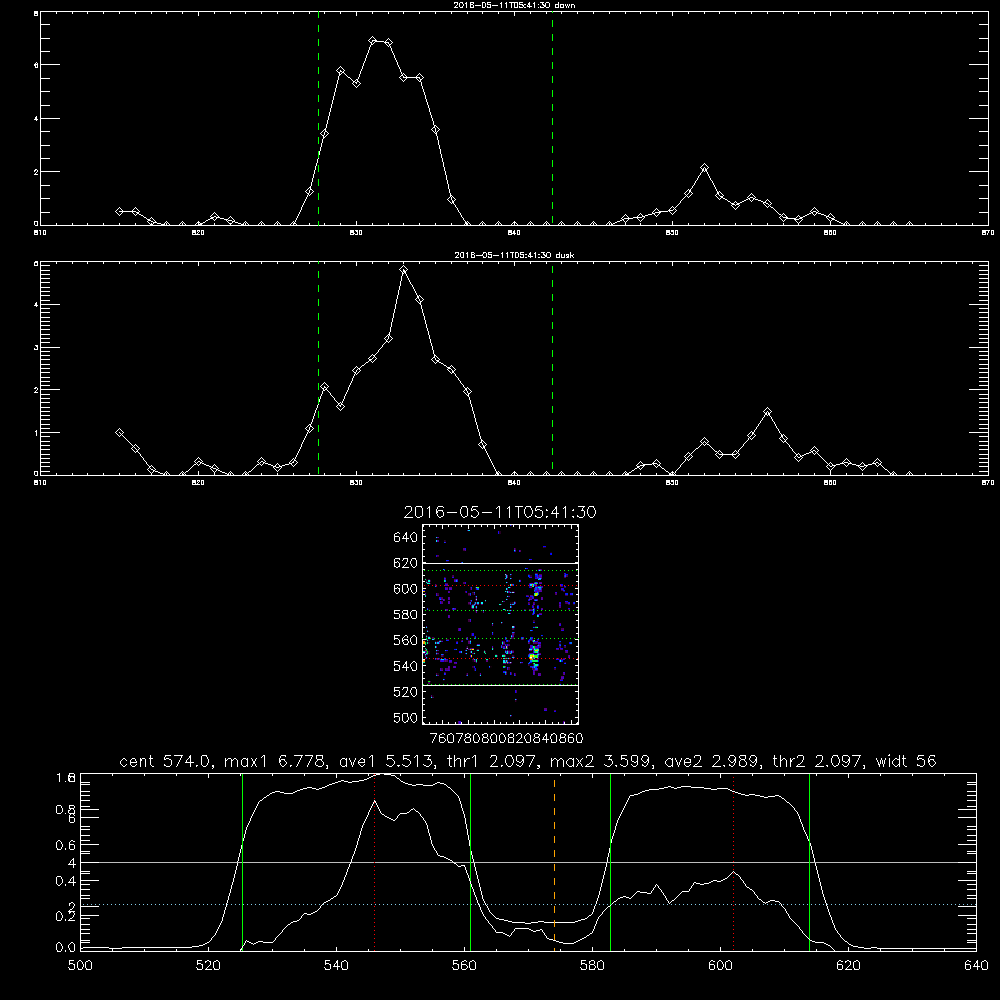Click the 540 label on image map y-axis
The height and width of the screenshot is (1000, 1000).
click(406, 666)
